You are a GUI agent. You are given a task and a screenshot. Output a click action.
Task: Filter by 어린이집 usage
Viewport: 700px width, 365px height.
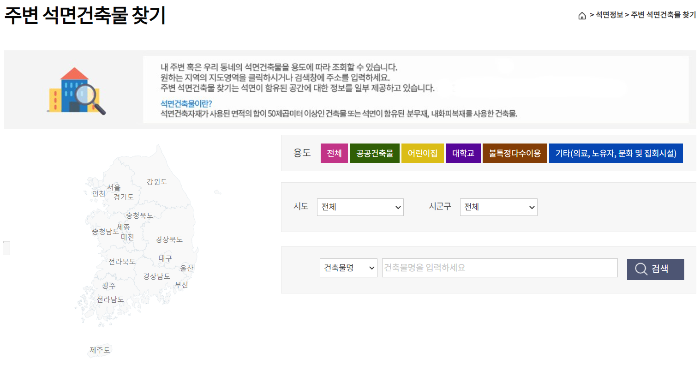coord(422,153)
